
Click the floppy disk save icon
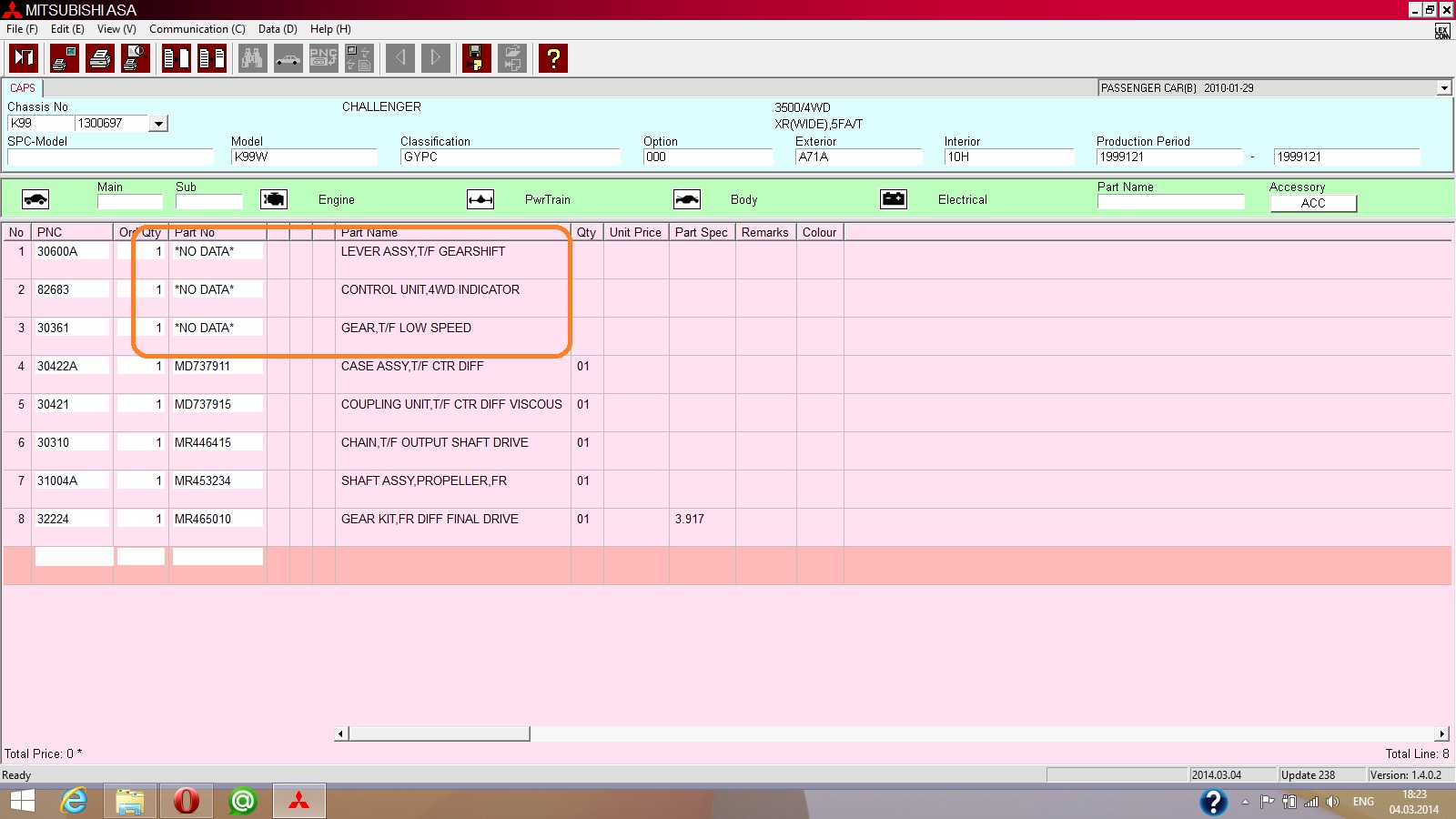pos(476,58)
